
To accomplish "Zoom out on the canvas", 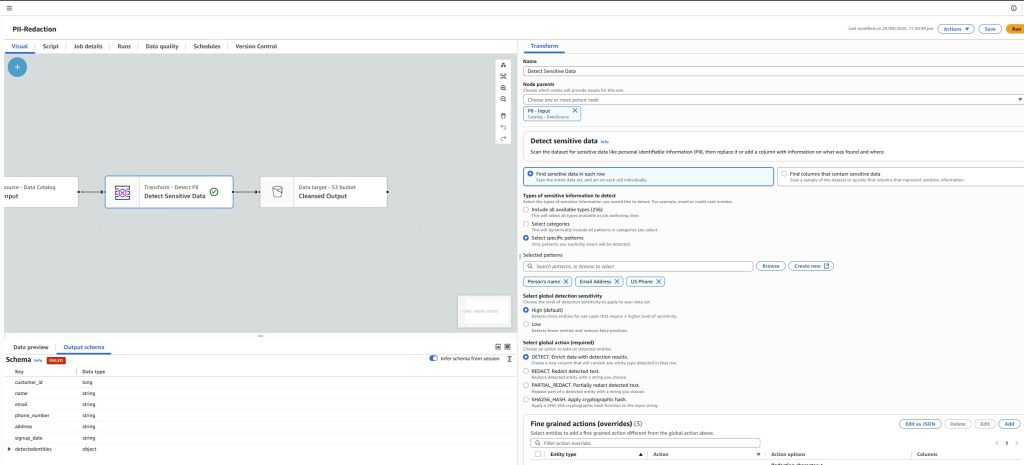I will coord(503,99).
